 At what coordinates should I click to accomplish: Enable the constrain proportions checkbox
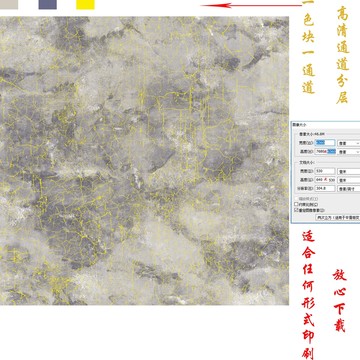click(x=296, y=204)
